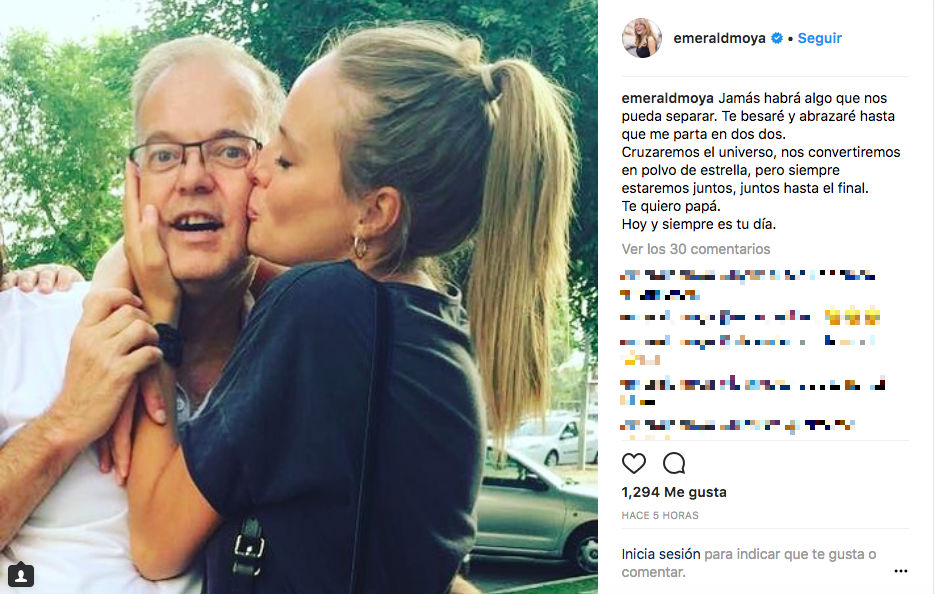Click Inicia sesión link
The width and height of the screenshot is (934, 594).
661,554
